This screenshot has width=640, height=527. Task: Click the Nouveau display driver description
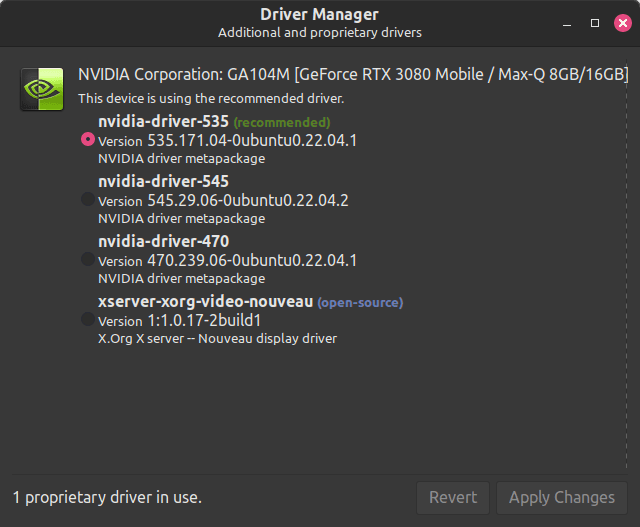[x=218, y=338]
